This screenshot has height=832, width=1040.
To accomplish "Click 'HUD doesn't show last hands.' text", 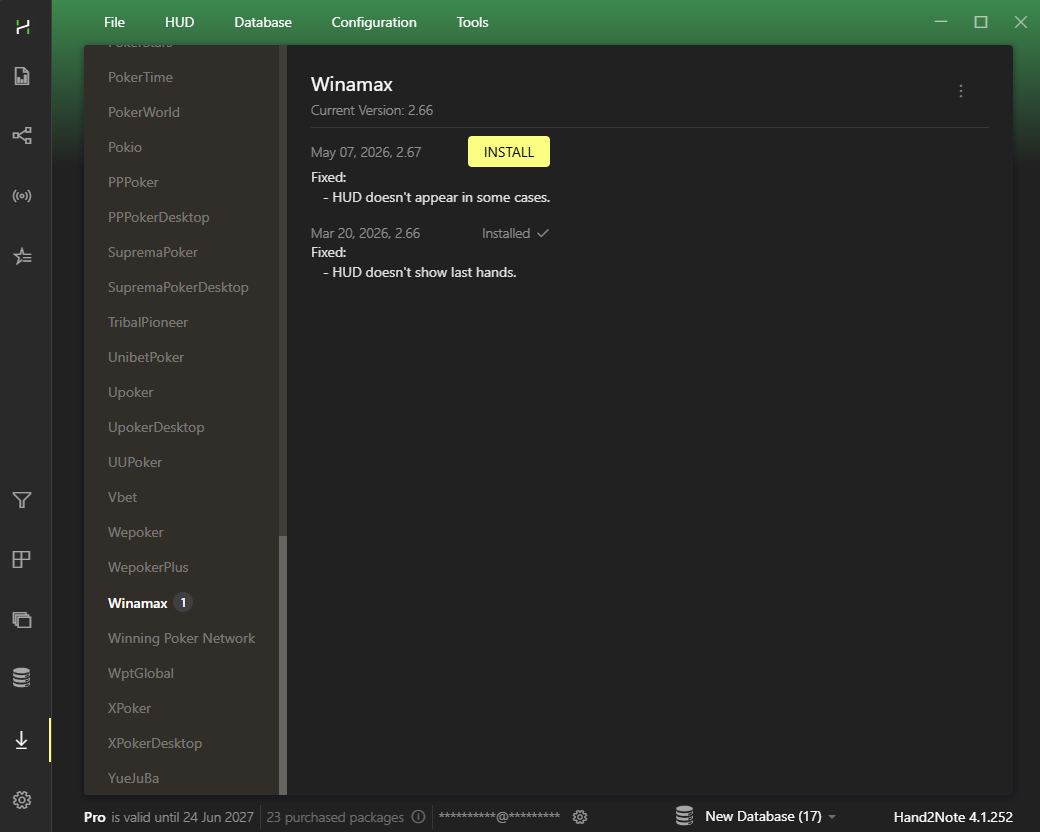I will [424, 273].
